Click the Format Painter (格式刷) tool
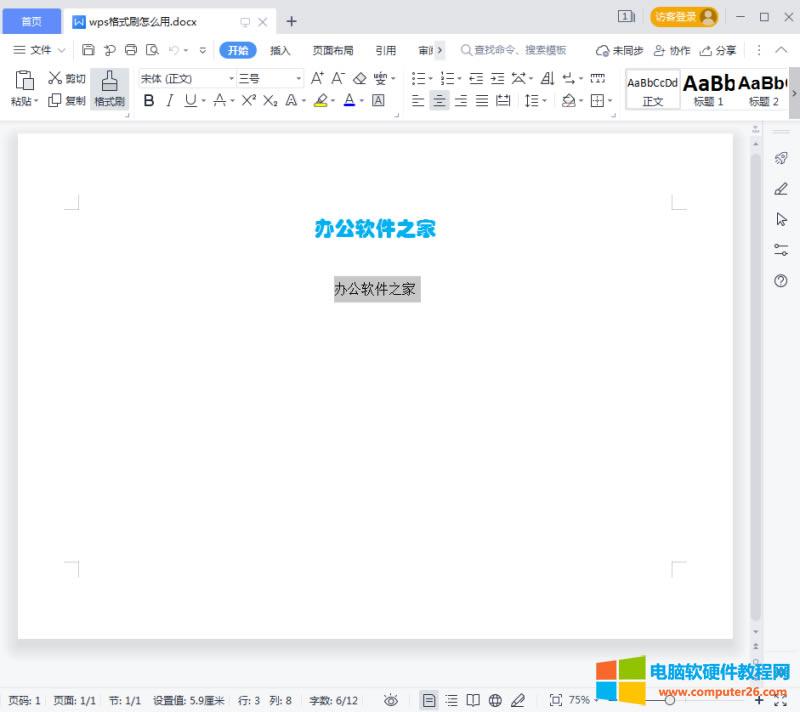 coord(109,88)
